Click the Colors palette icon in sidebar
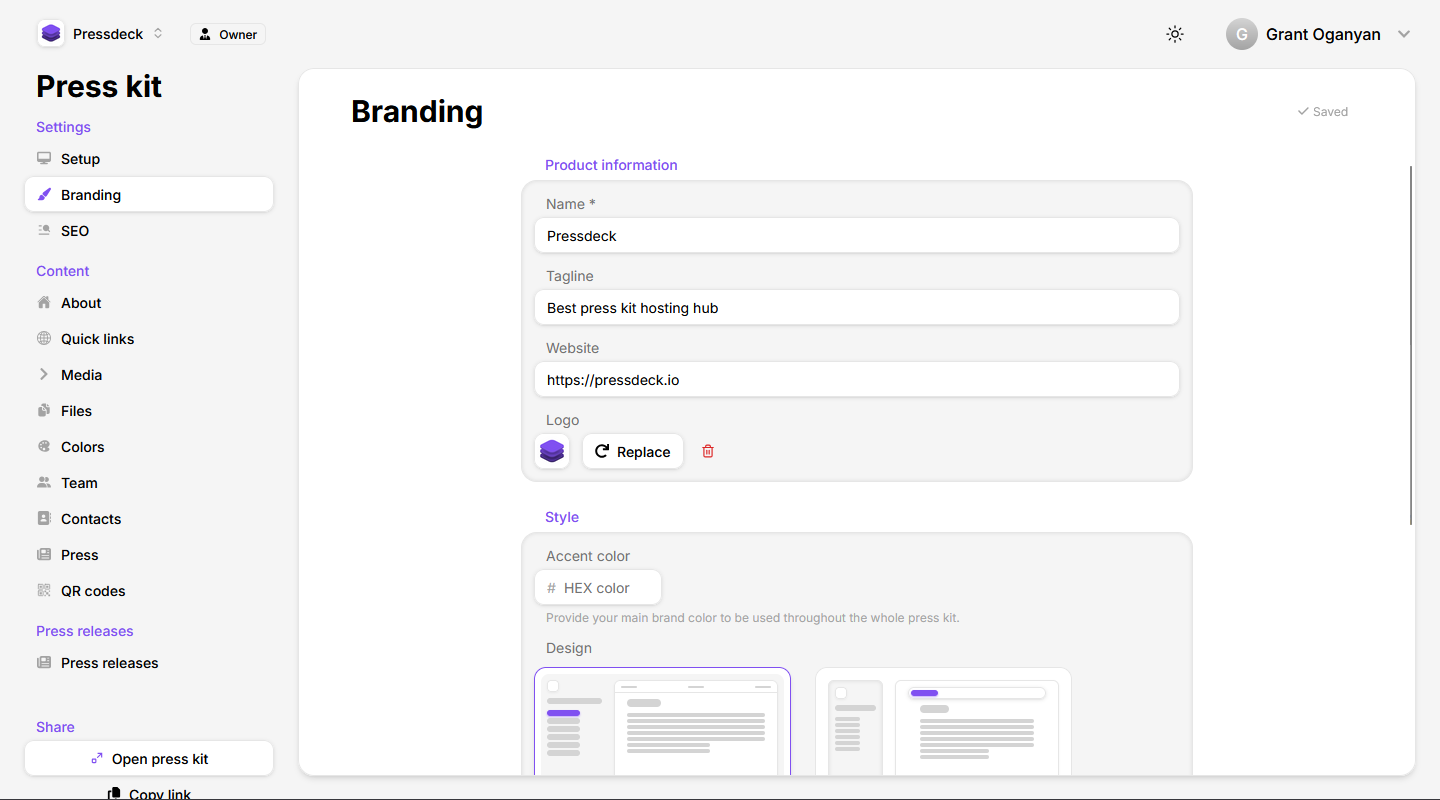The image size is (1440, 800). [x=44, y=447]
